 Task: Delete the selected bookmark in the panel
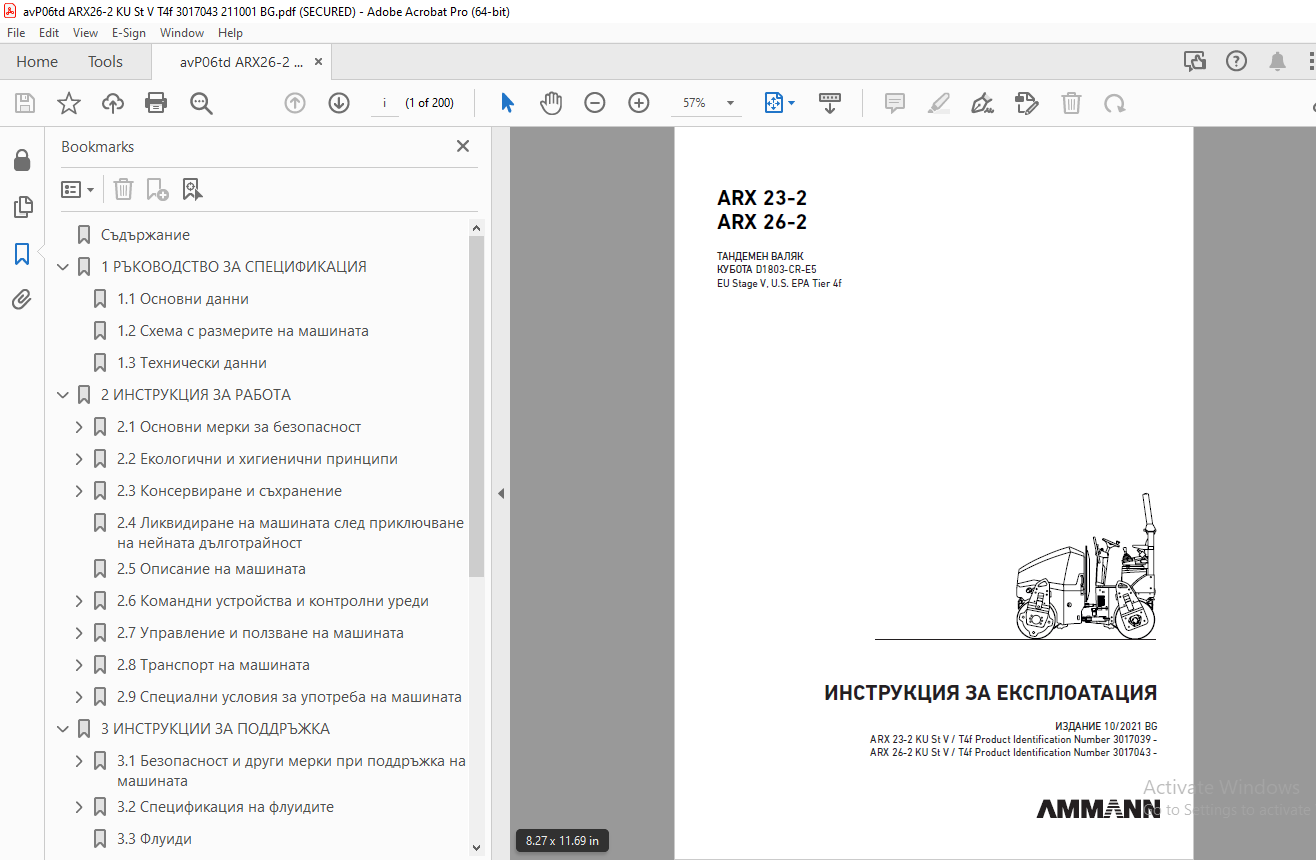coord(123,189)
